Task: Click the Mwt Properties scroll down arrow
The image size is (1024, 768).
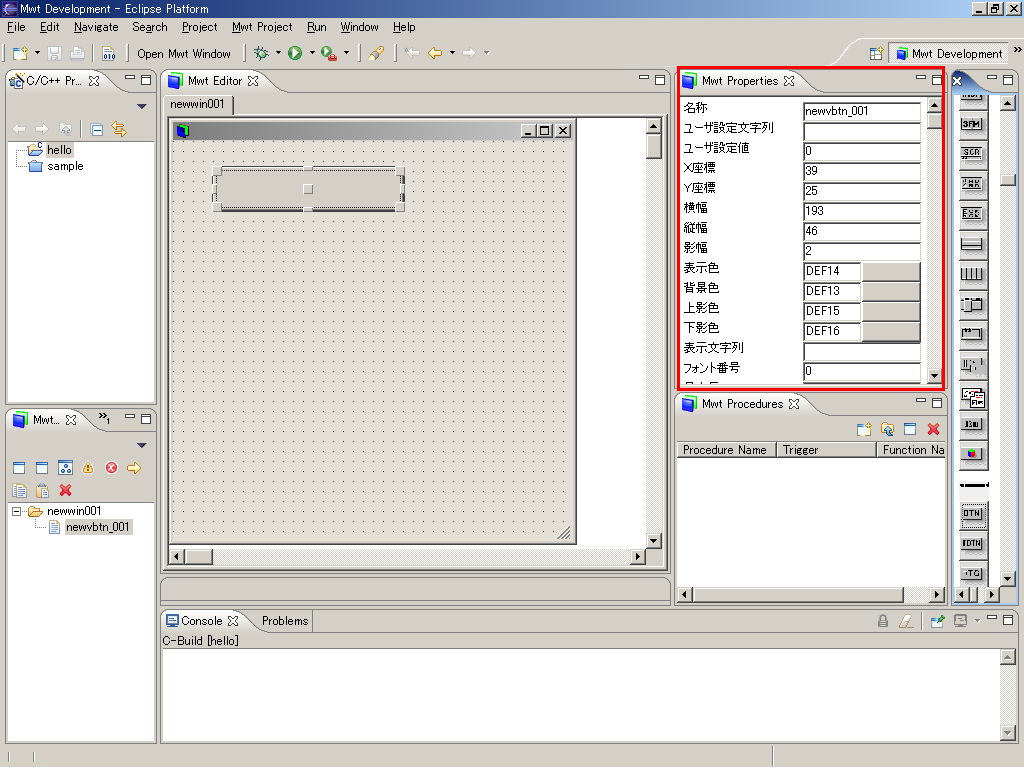Action: point(935,376)
